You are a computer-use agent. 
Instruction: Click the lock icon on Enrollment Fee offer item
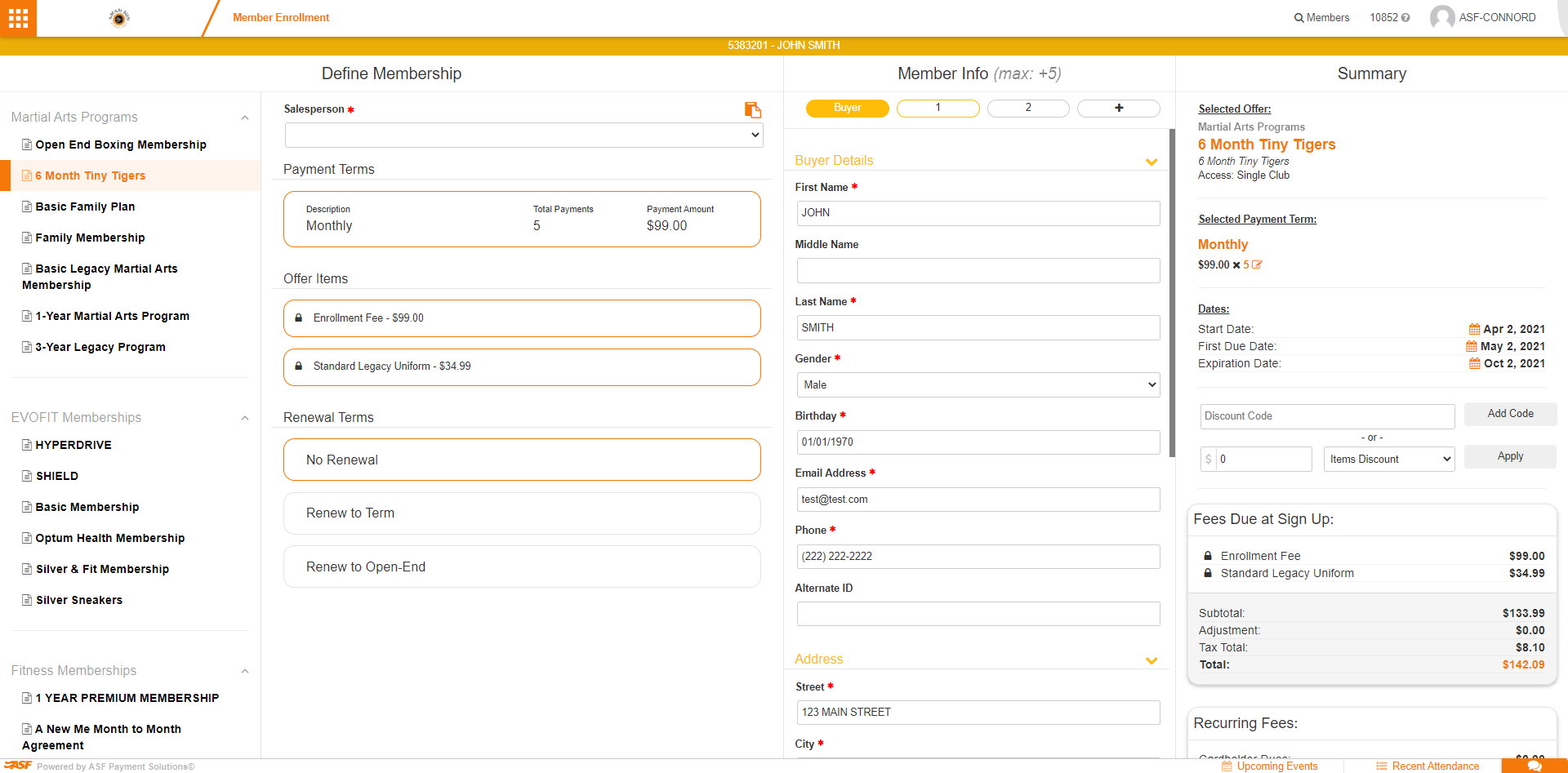[298, 318]
